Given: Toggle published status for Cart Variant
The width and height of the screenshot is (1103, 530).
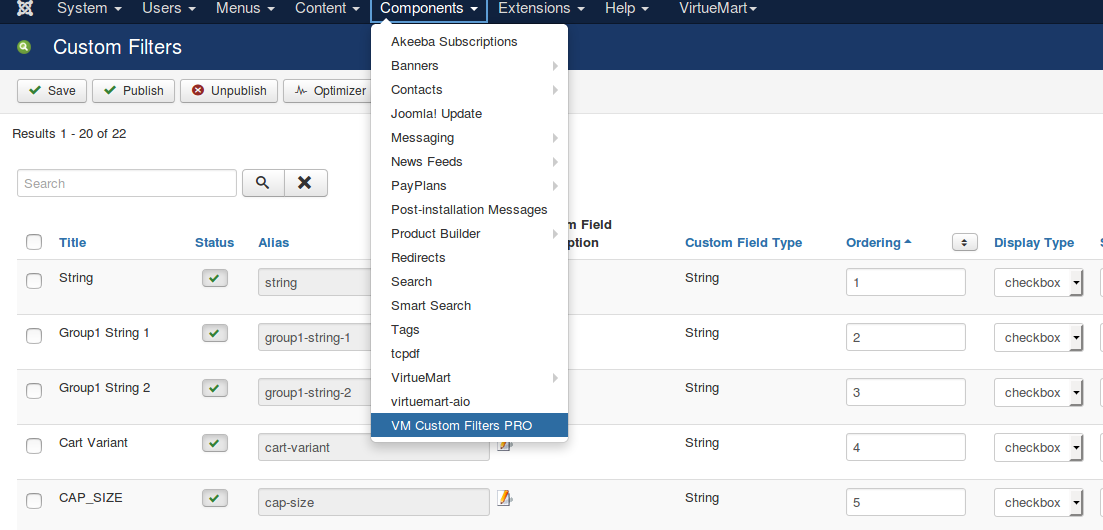Looking at the screenshot, I should pos(215,443).
